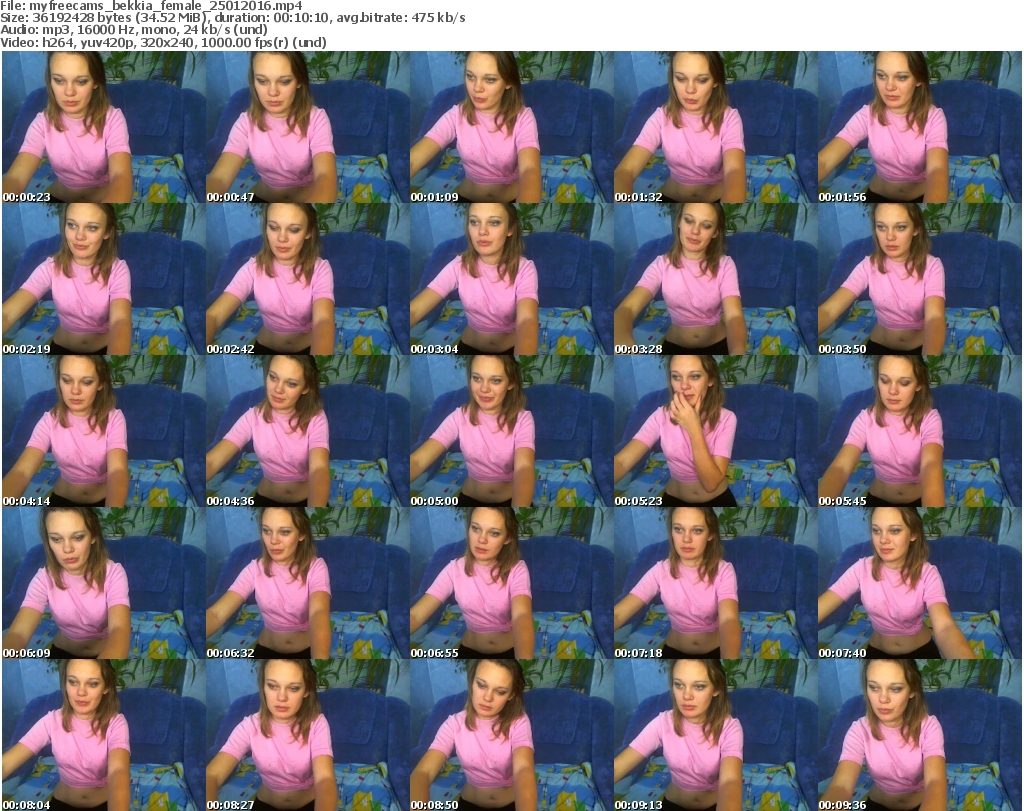Click the thumbnail stamped 00:00:23

(104, 127)
